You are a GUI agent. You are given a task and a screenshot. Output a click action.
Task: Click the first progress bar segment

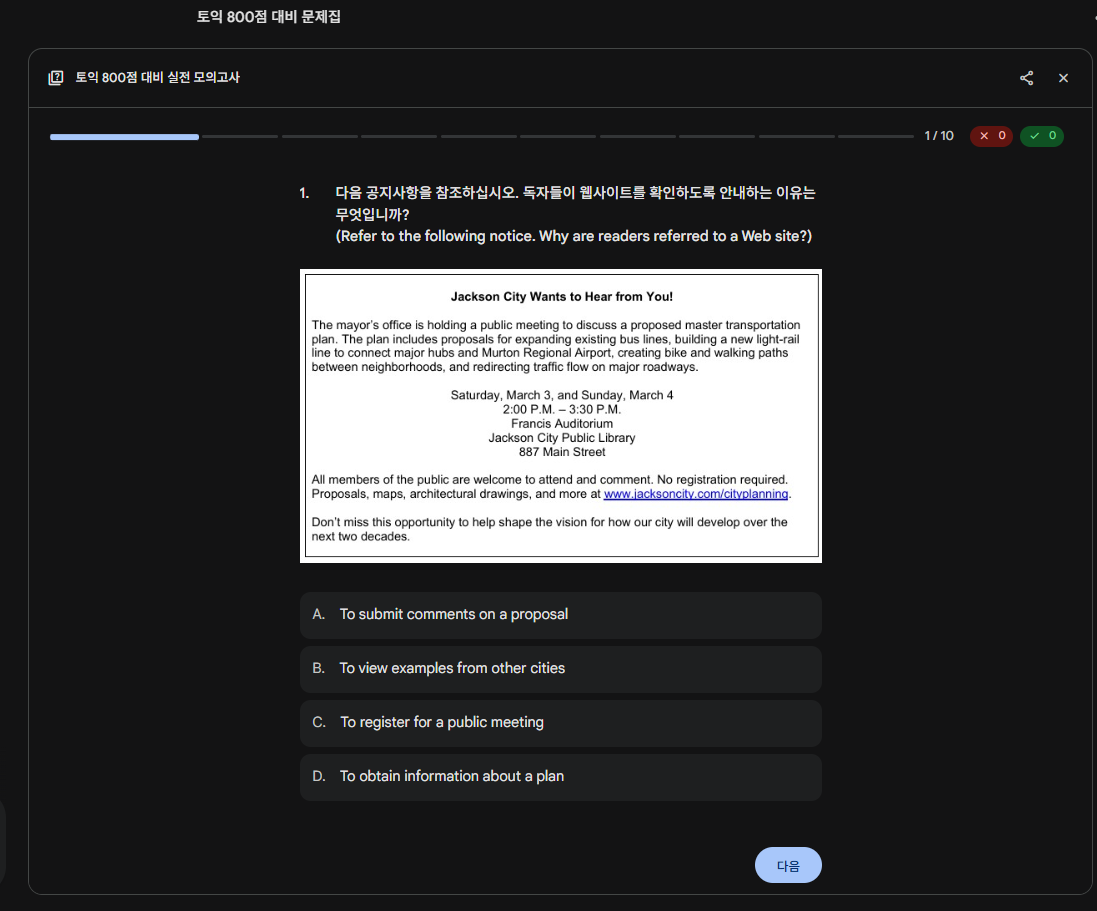pos(124,136)
